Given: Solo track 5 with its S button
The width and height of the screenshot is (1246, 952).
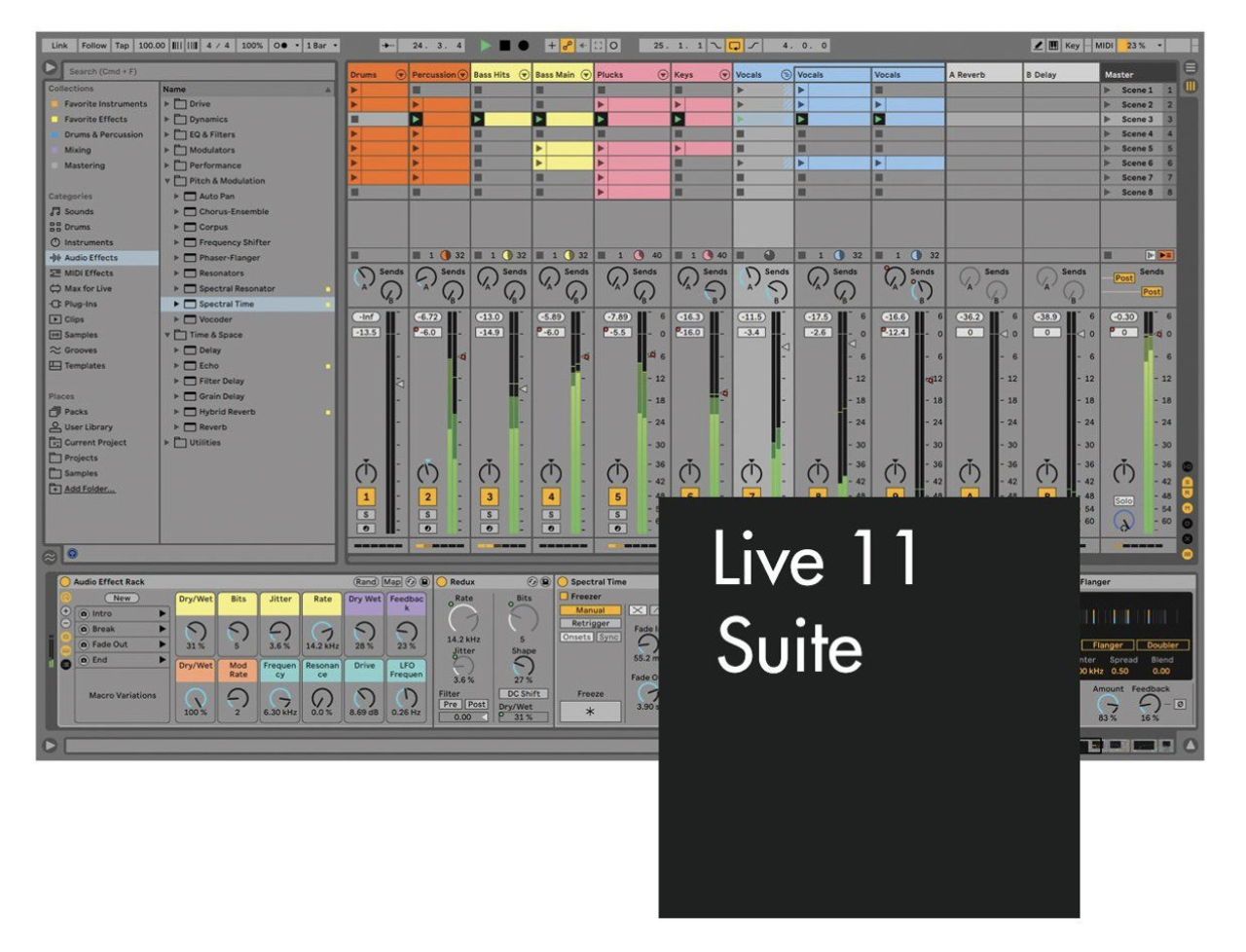Looking at the screenshot, I should tap(617, 515).
